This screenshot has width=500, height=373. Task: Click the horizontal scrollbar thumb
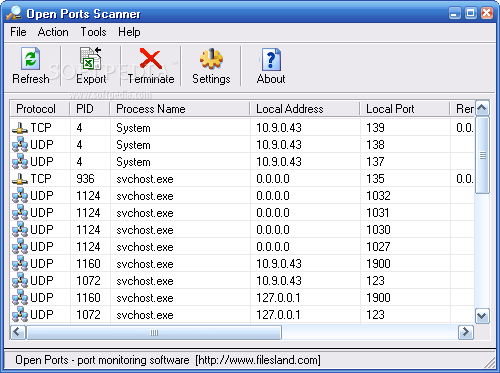(x=154, y=332)
